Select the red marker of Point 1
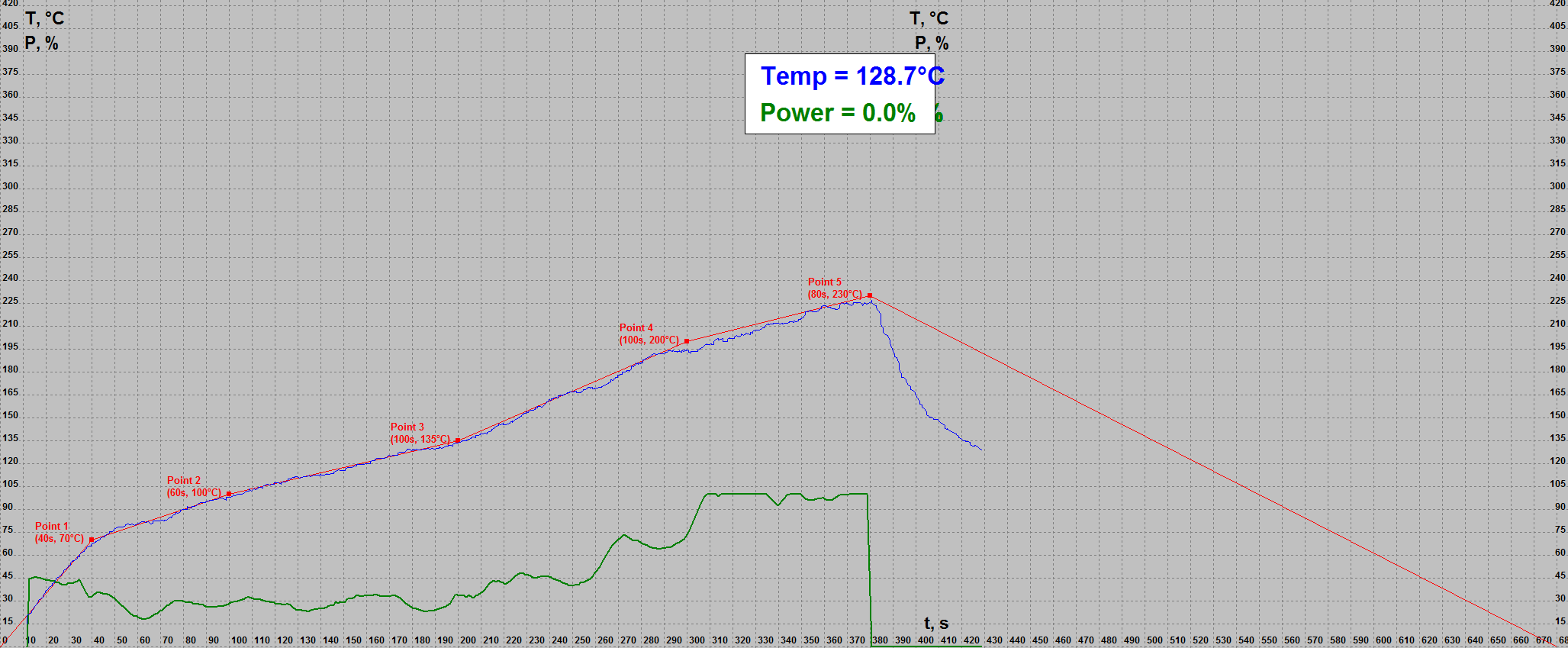The height and width of the screenshot is (648, 1568). pyautogui.click(x=92, y=540)
